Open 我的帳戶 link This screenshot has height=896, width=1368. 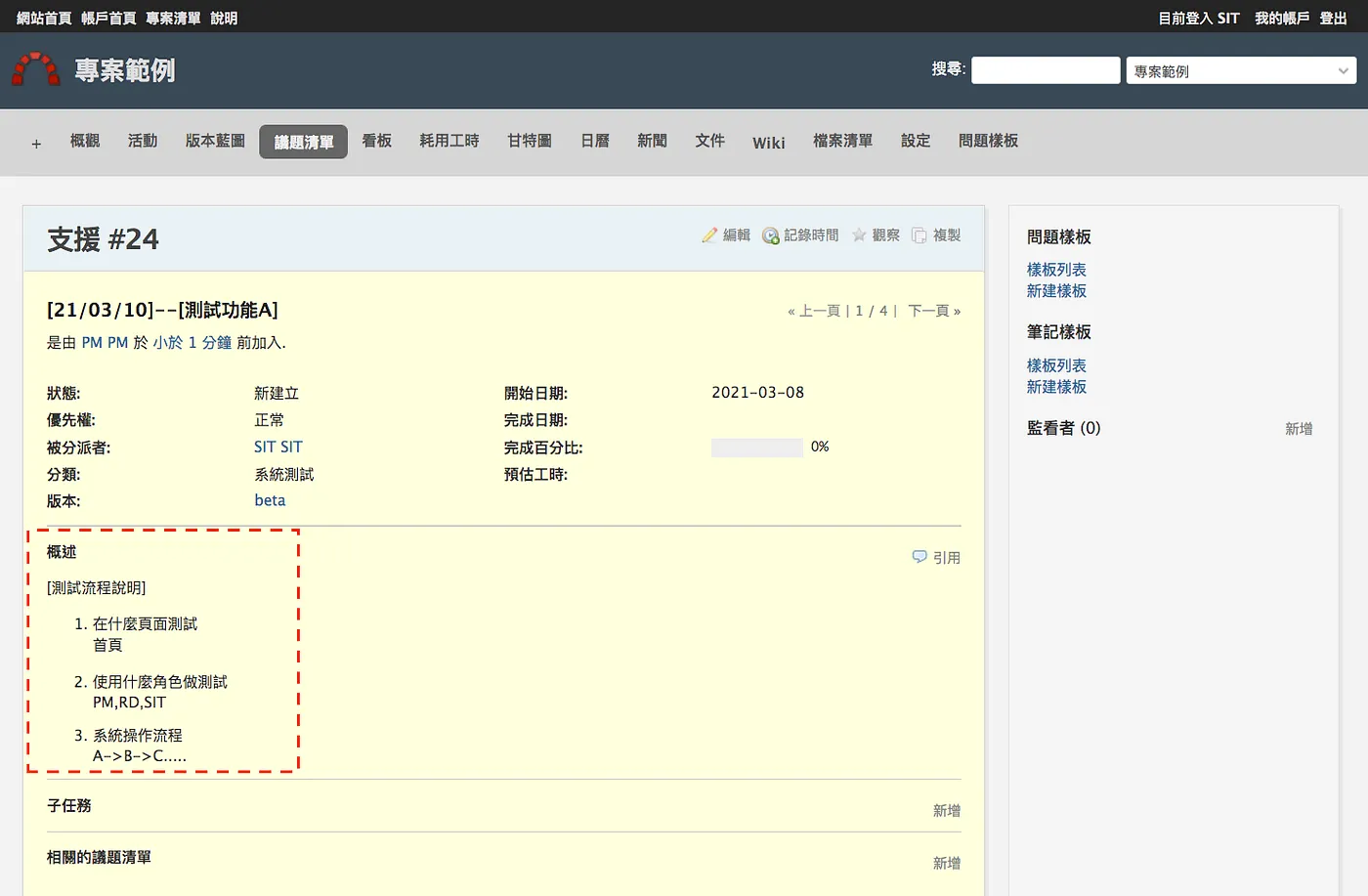1282,18
